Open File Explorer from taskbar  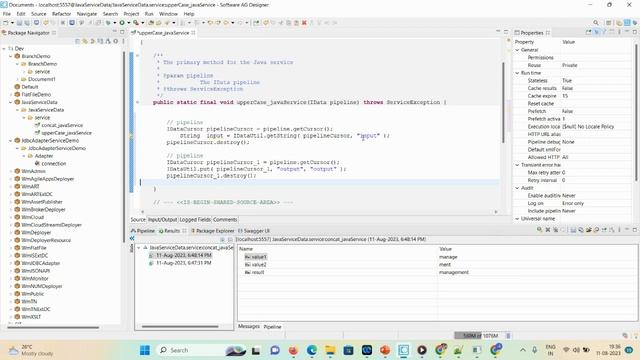(330, 350)
